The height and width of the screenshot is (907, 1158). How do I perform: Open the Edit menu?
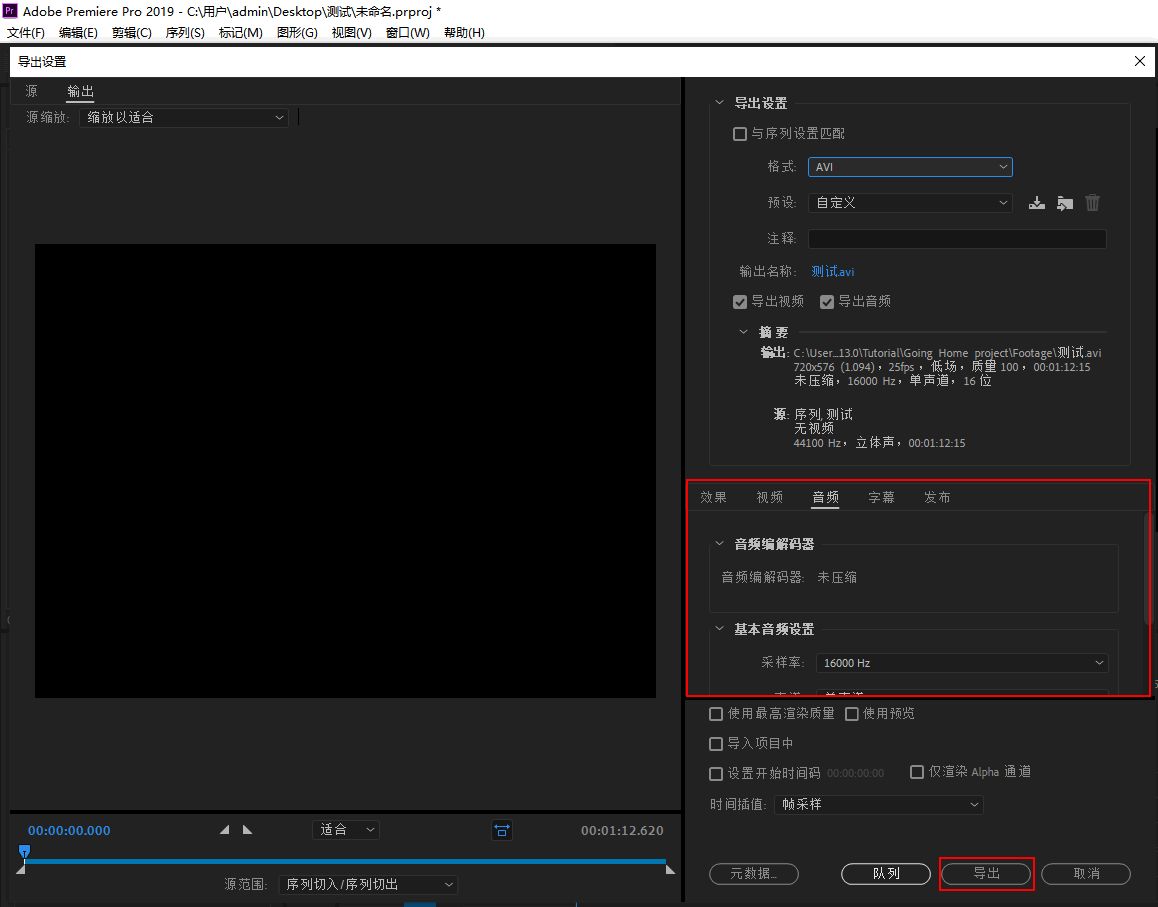click(78, 32)
